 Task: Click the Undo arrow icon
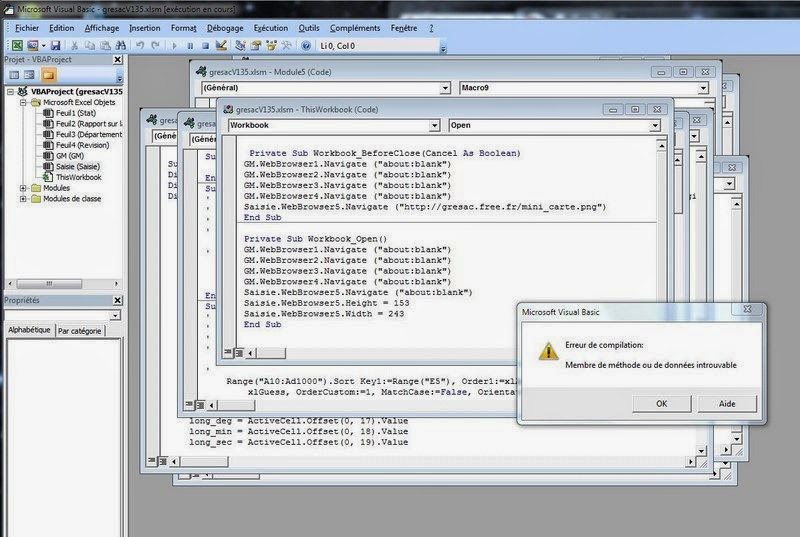140,45
